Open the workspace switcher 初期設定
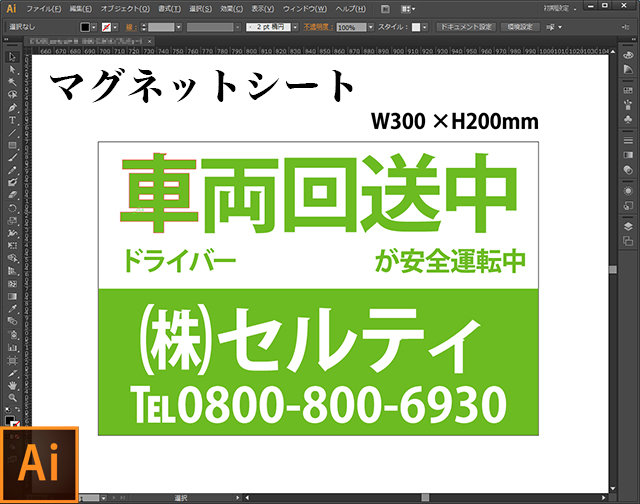 pyautogui.click(x=560, y=8)
